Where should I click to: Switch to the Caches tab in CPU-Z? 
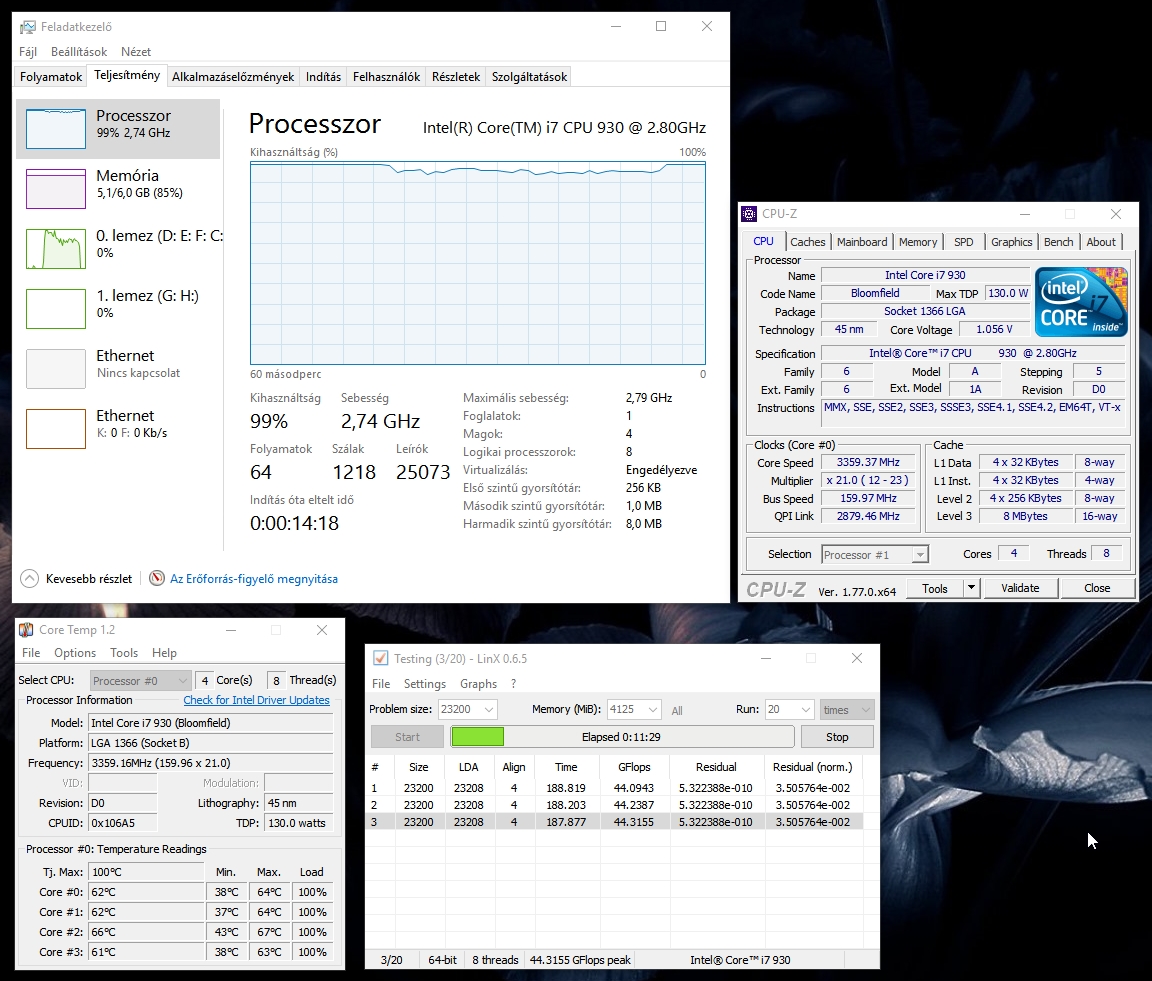tap(807, 242)
